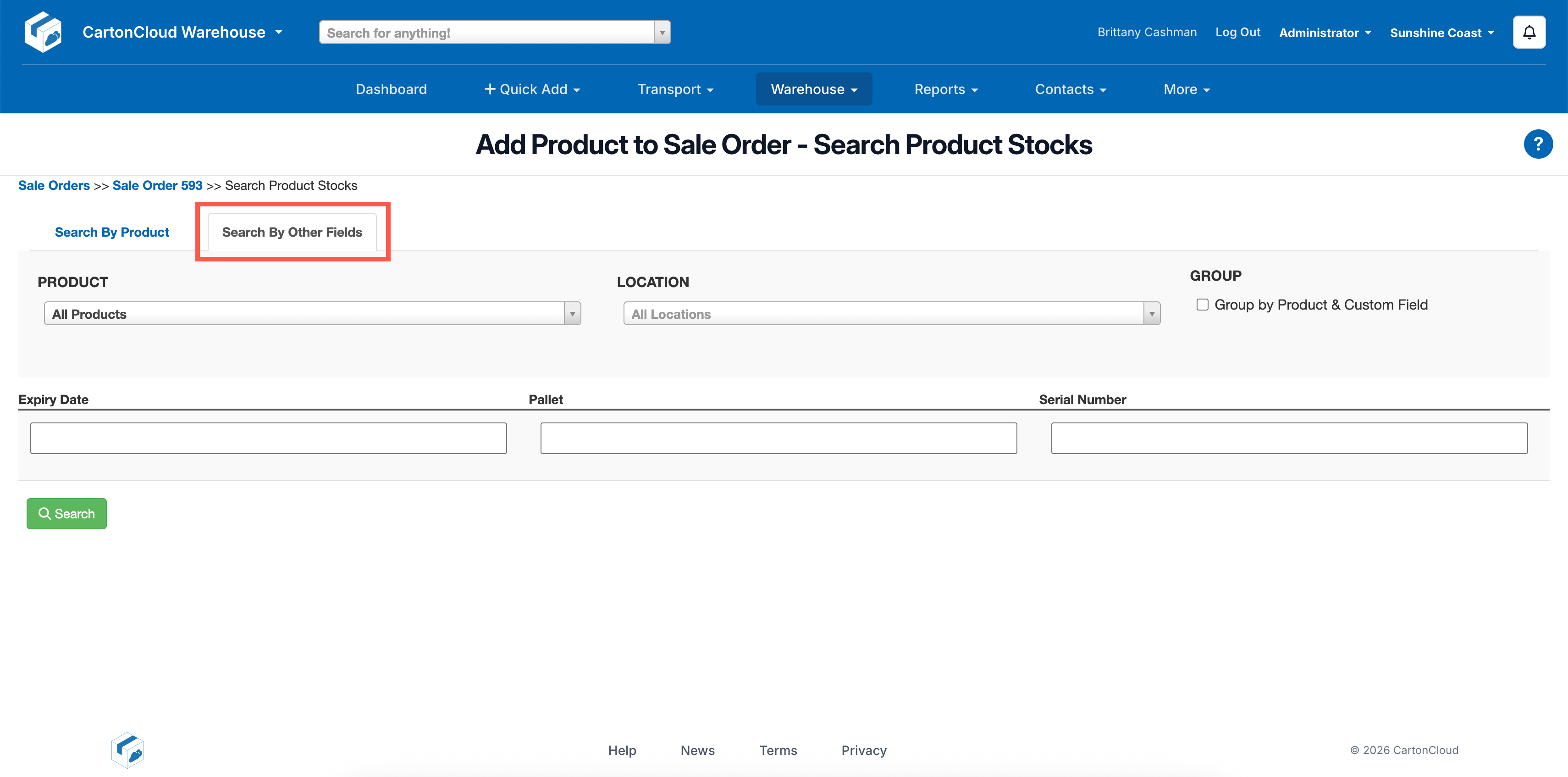Click the arrow on the global search box
Viewport: 1568px width, 777px height.
[x=662, y=33]
